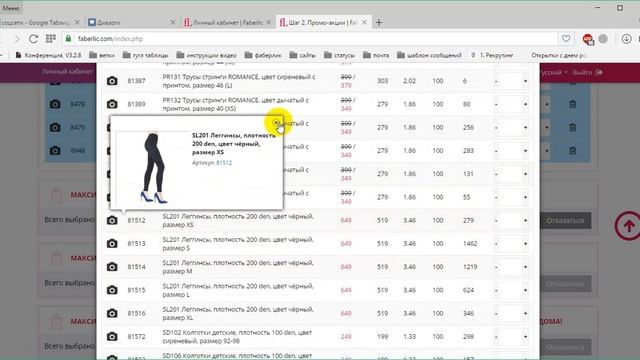
Task: Open the гугл таблицы bookmarks folder
Action: click(145, 55)
